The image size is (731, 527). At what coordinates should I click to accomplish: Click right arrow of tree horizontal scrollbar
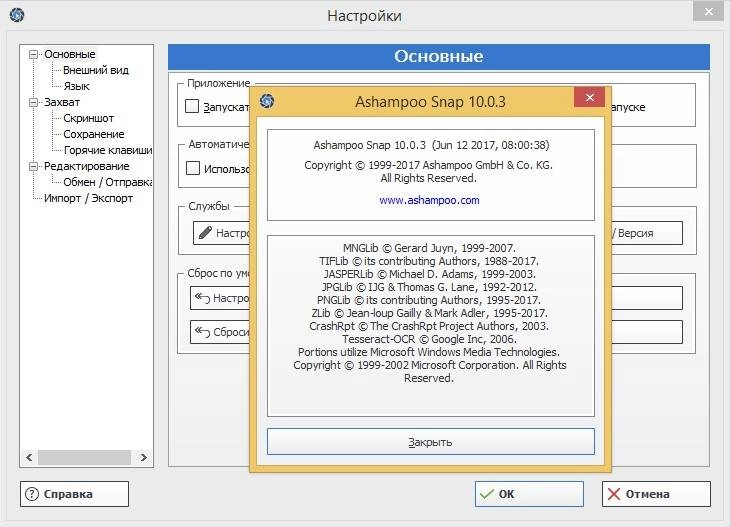click(x=144, y=458)
